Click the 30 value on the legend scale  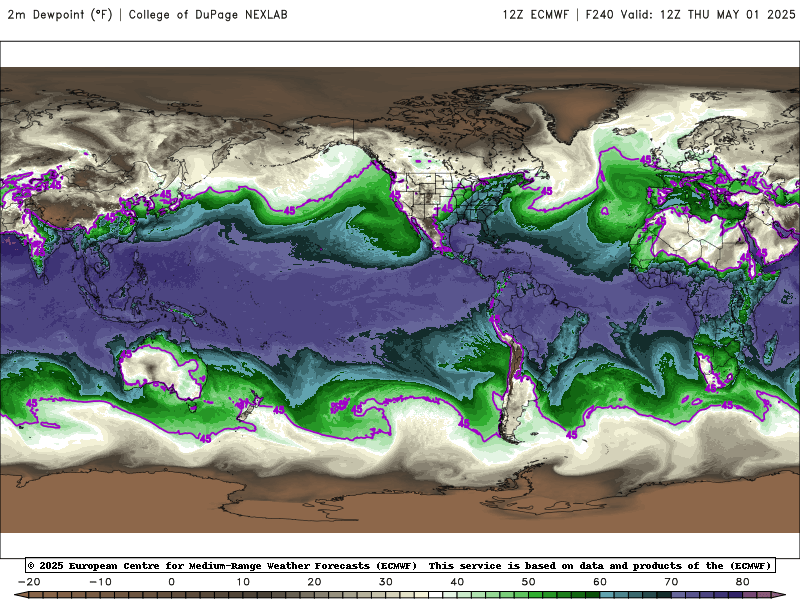386,582
